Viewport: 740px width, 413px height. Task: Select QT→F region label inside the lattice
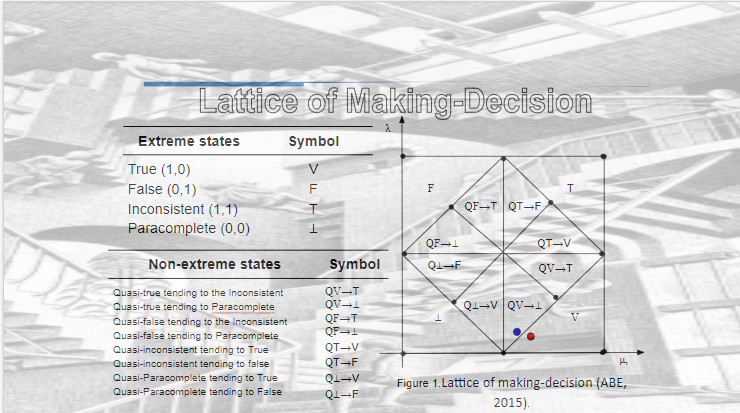click(x=524, y=206)
